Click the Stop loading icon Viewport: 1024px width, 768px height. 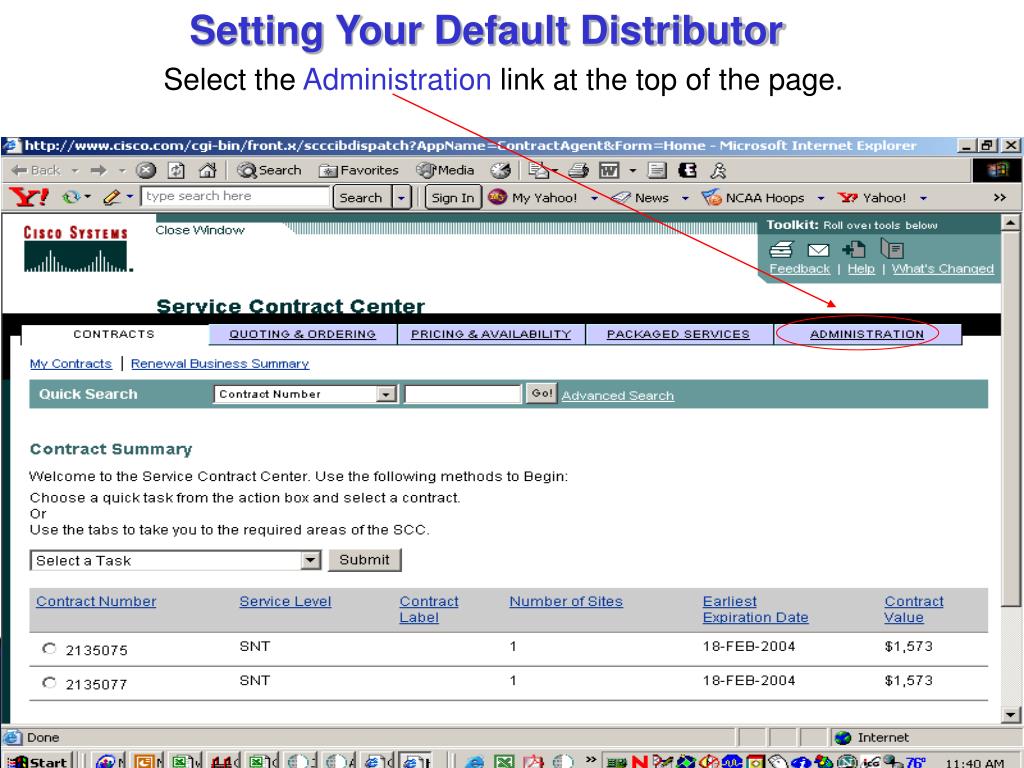[146, 170]
